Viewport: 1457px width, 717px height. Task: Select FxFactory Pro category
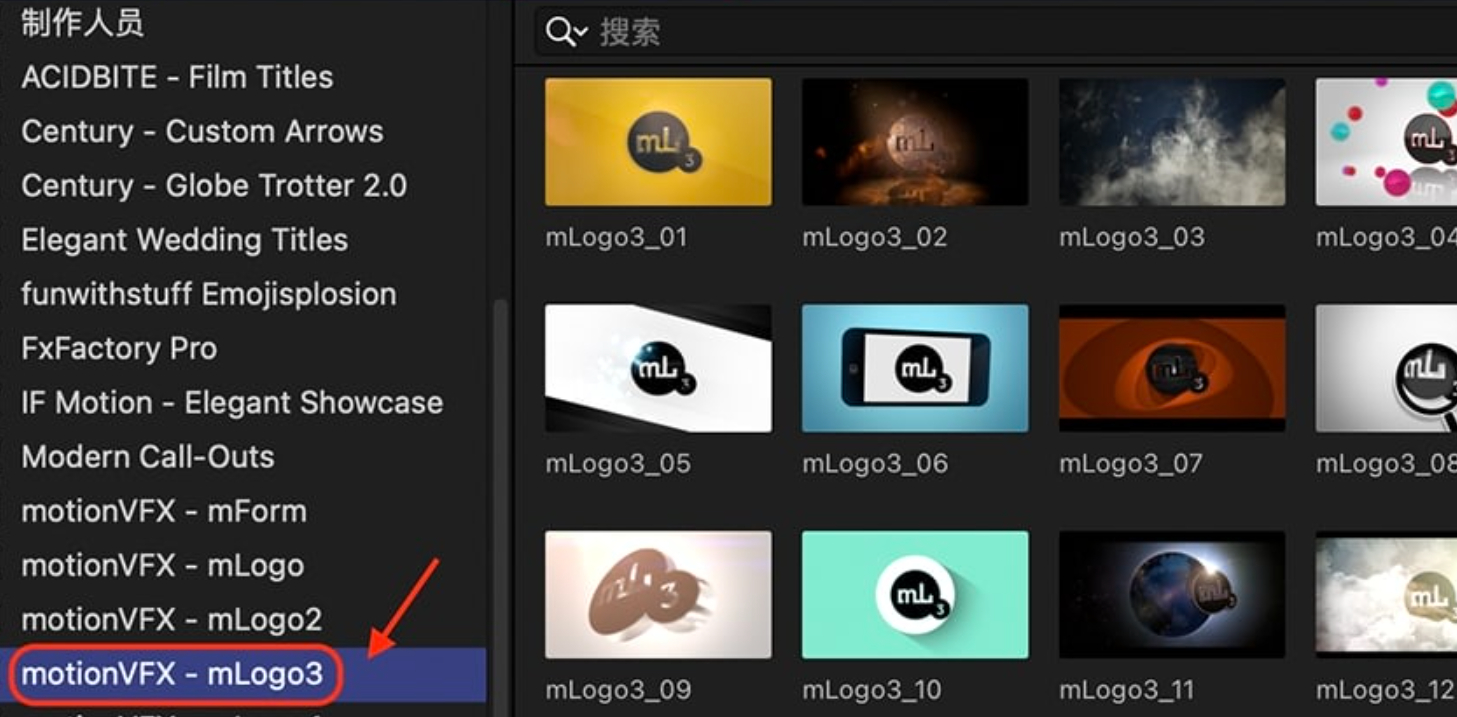[x=119, y=348]
